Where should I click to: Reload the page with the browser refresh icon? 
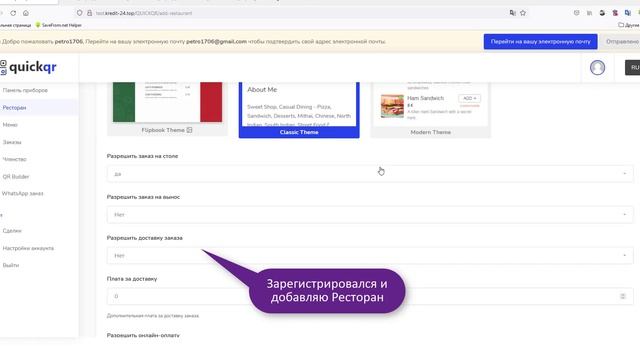pos(13,13)
